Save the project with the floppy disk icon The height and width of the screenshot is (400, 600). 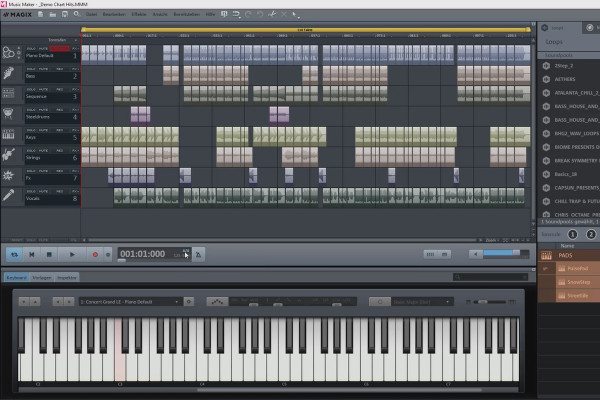pyautogui.click(x=65, y=14)
